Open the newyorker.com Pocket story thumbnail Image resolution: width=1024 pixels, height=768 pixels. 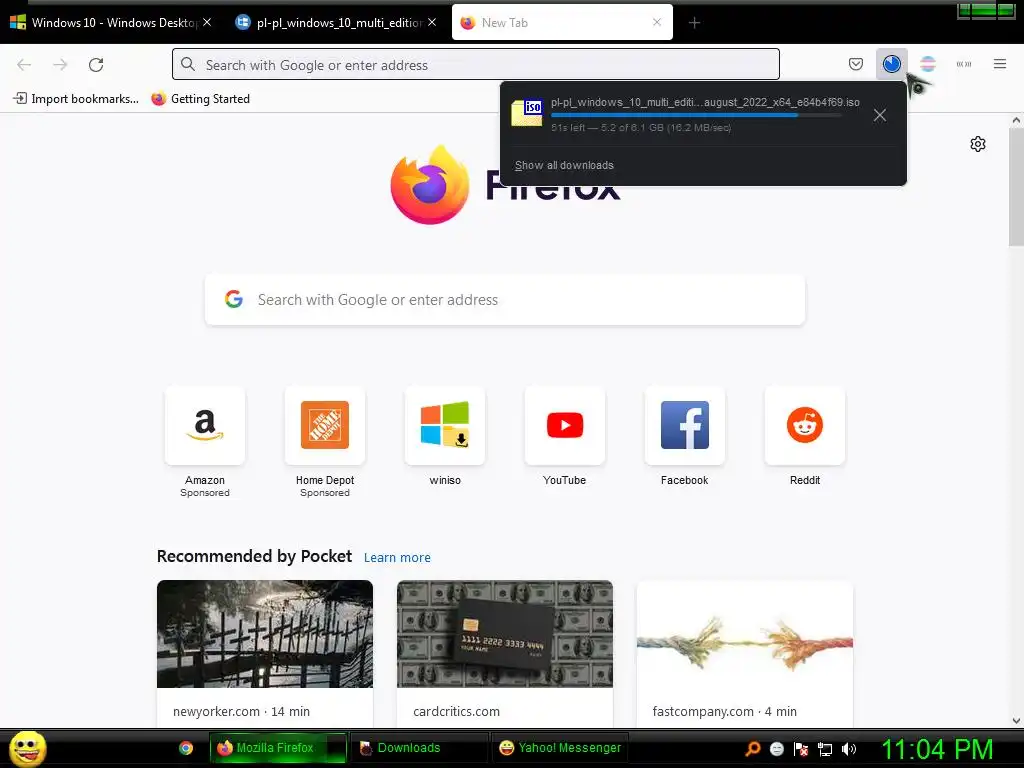(x=265, y=634)
